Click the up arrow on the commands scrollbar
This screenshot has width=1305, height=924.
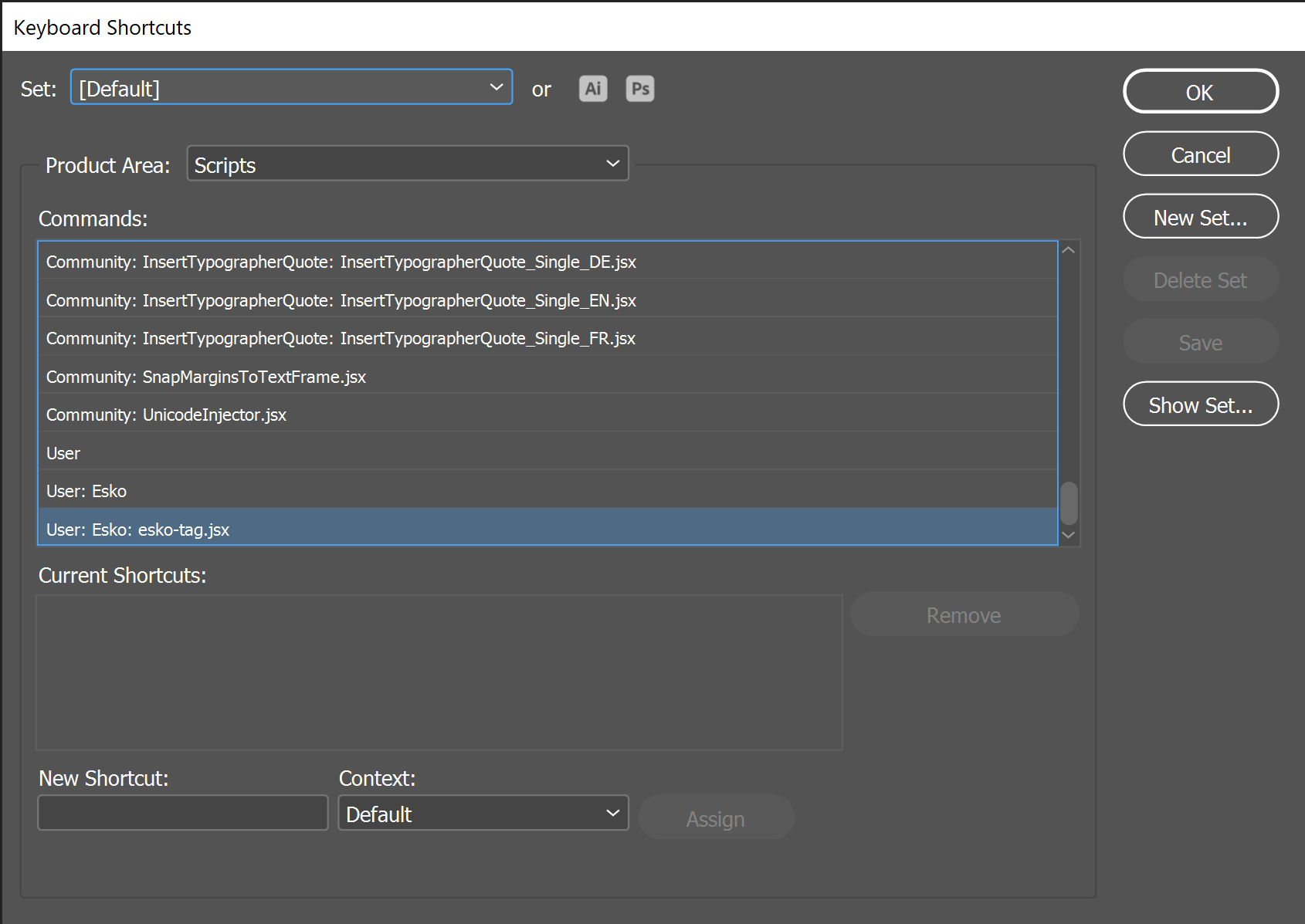click(1068, 249)
